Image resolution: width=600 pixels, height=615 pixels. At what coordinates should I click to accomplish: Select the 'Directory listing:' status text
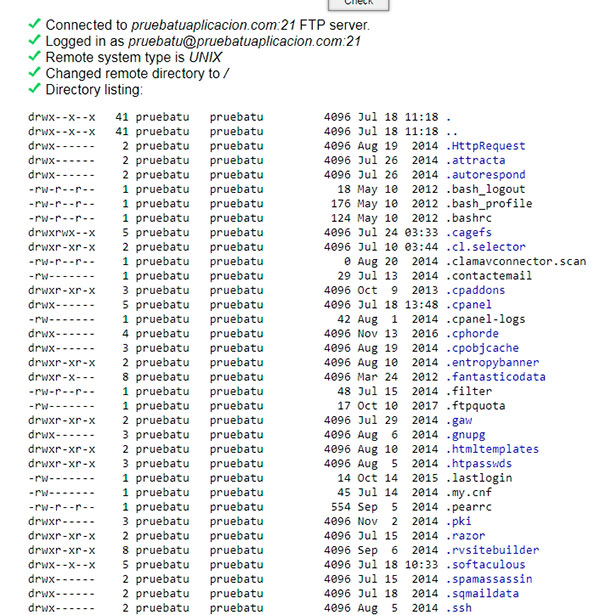tap(94, 90)
